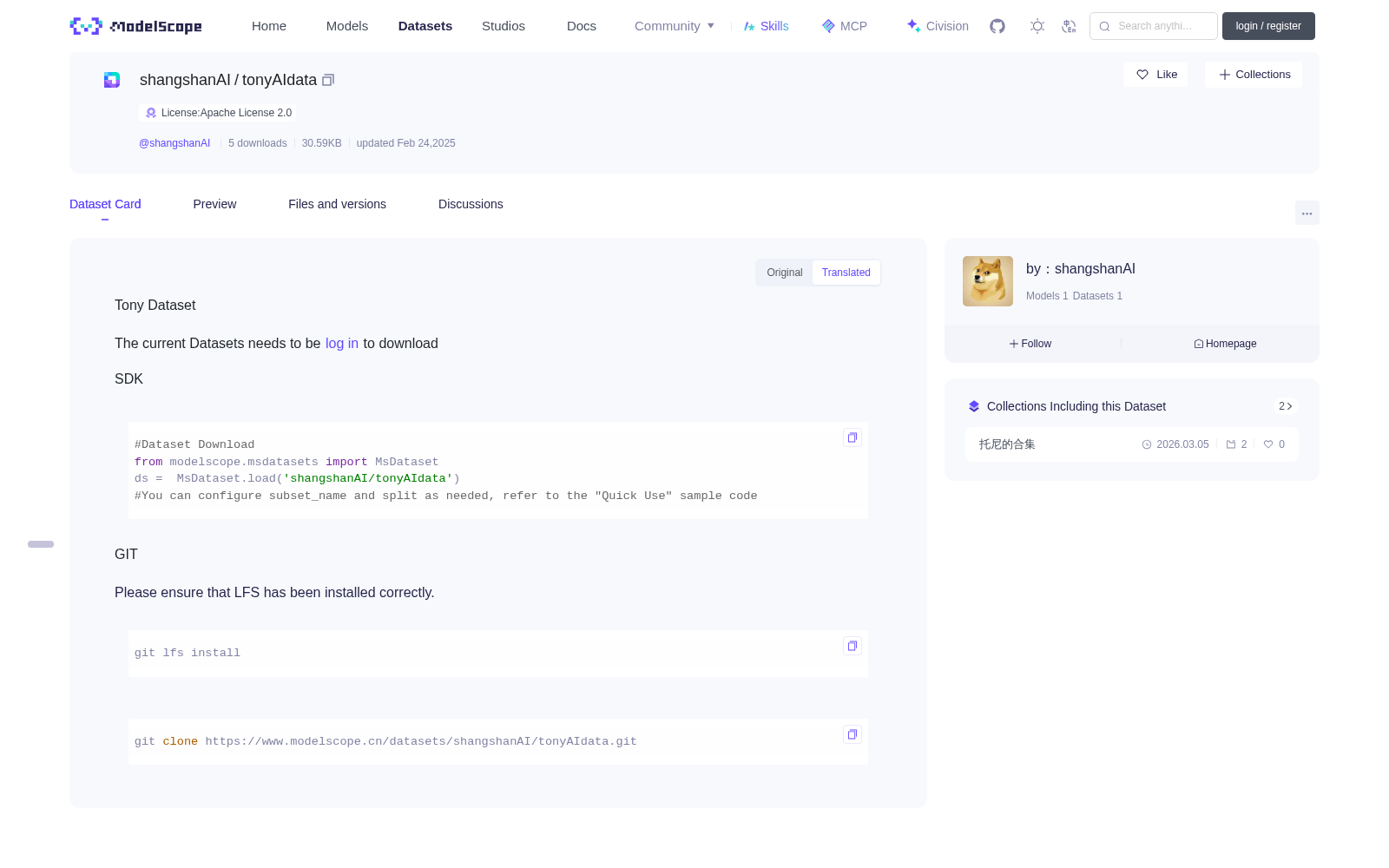The height and width of the screenshot is (868, 1389).
Task: Expand the Community dropdown menu
Action: (675, 26)
